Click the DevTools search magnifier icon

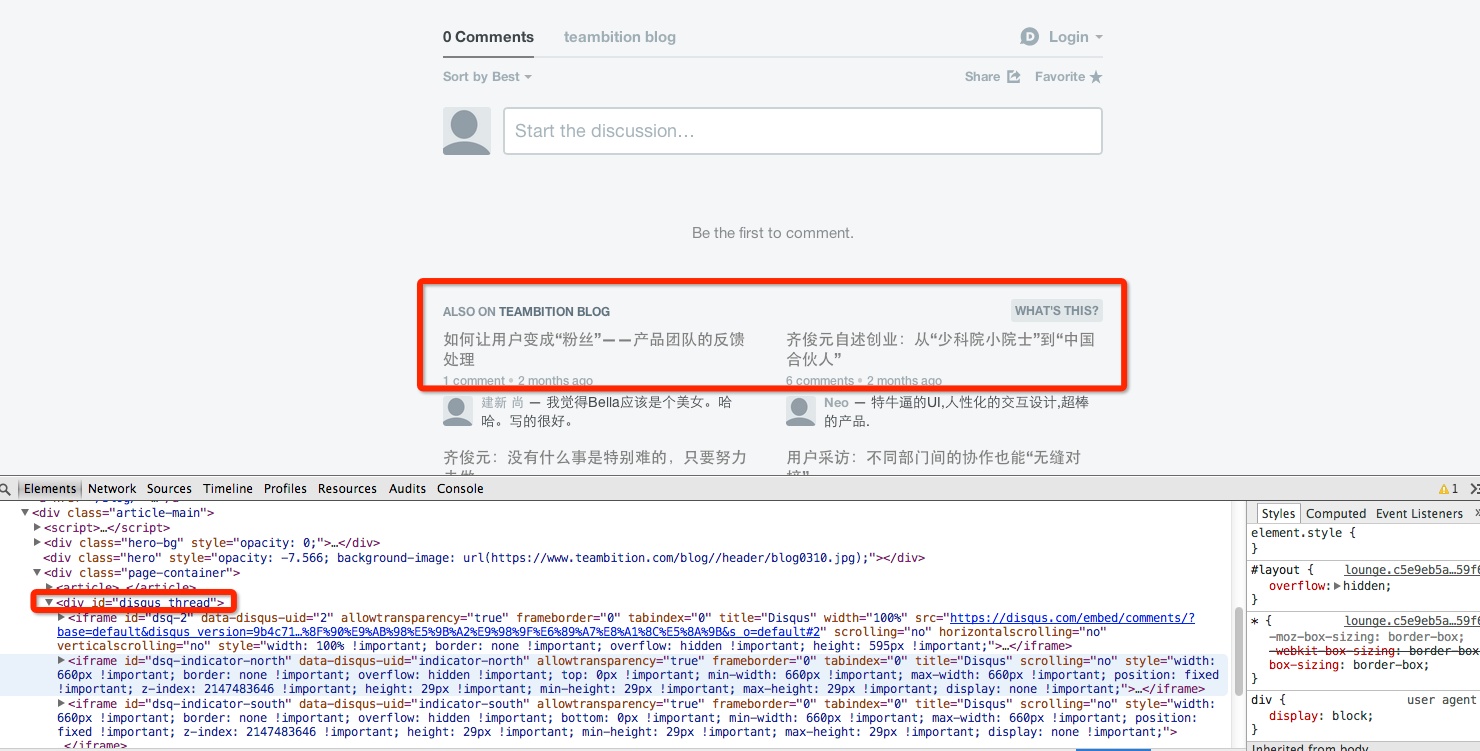coord(5,489)
